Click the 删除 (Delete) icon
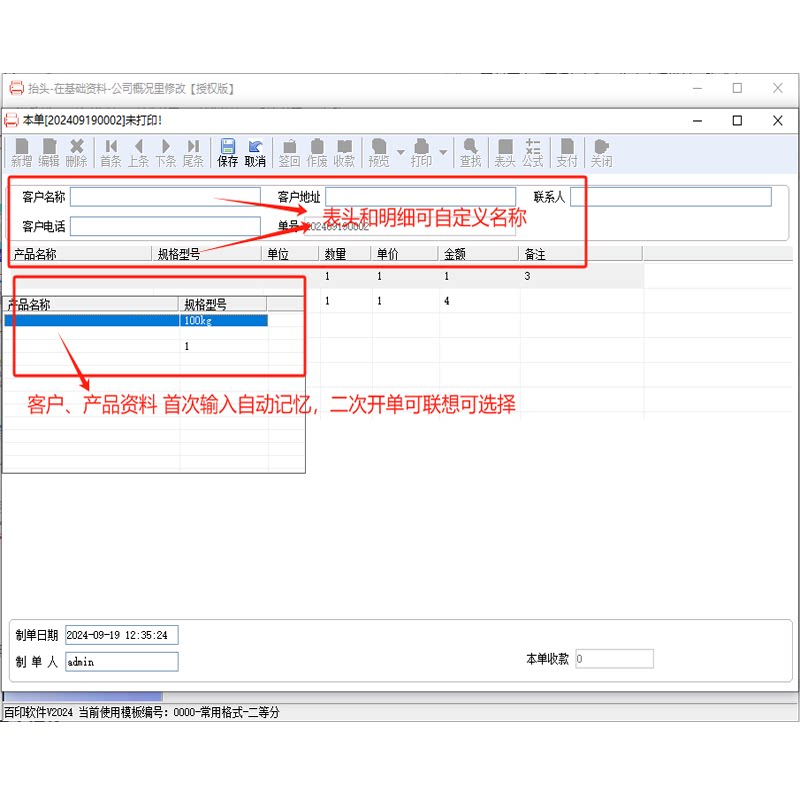The height and width of the screenshot is (800, 800). pyautogui.click(x=77, y=152)
